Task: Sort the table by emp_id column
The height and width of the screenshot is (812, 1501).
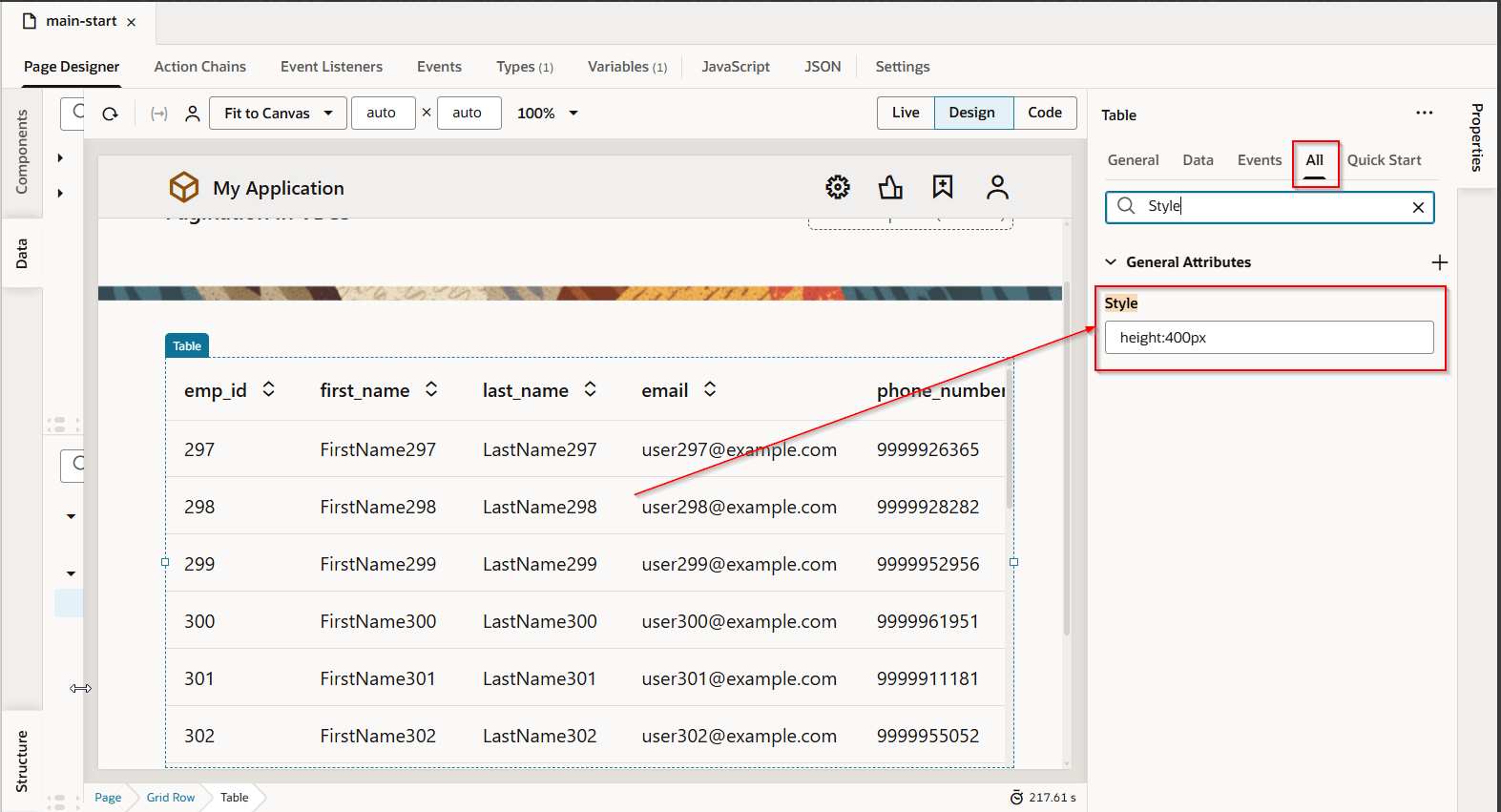Action: [269, 389]
